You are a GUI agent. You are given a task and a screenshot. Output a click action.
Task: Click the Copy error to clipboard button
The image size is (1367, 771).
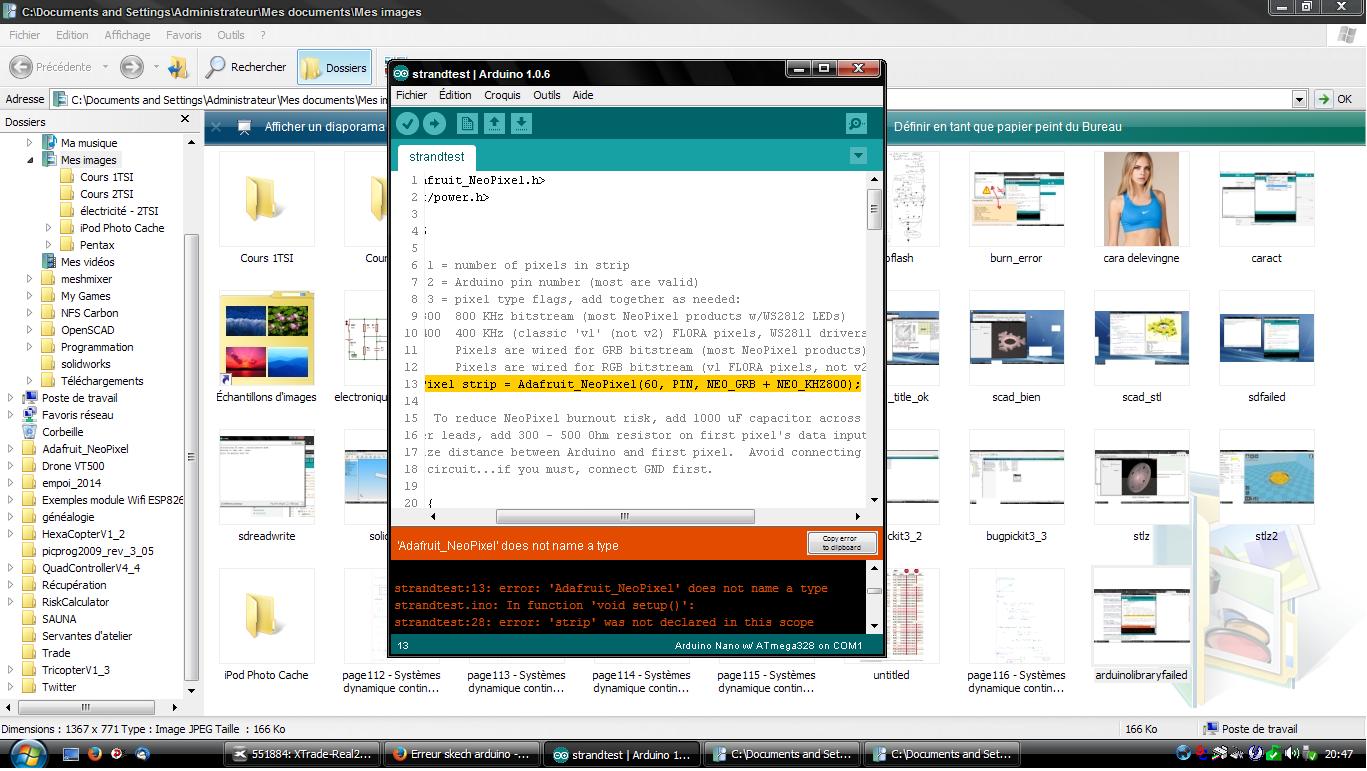pyautogui.click(x=842, y=543)
